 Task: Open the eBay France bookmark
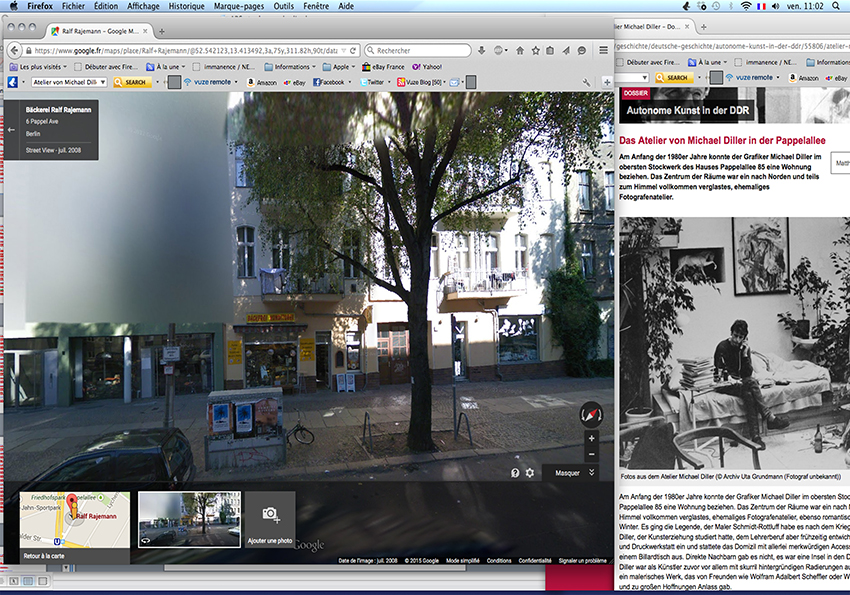coord(383,67)
